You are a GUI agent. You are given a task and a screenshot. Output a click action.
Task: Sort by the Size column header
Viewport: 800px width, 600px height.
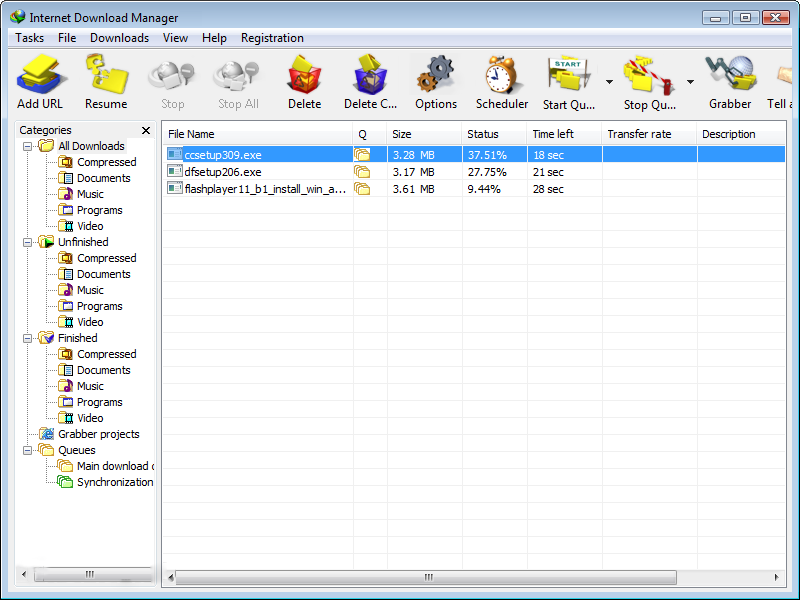(424, 134)
